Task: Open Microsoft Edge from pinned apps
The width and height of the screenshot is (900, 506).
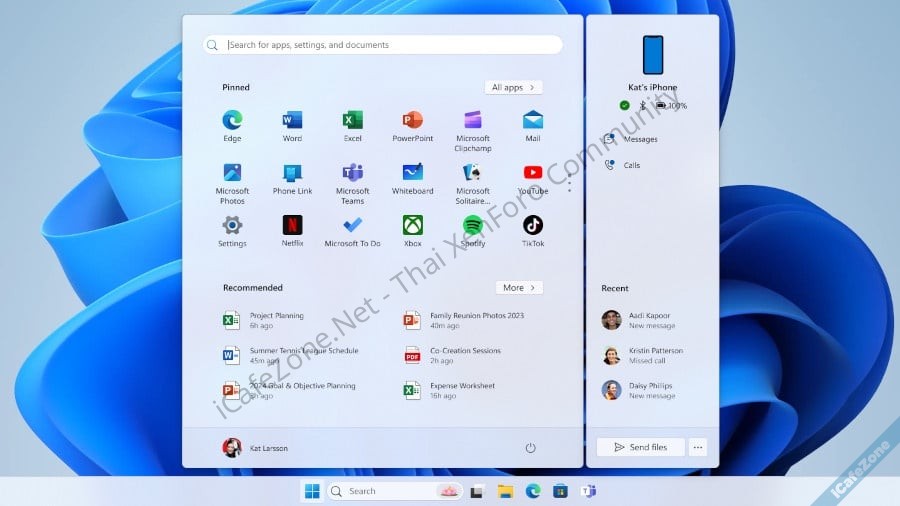Action: [x=232, y=121]
